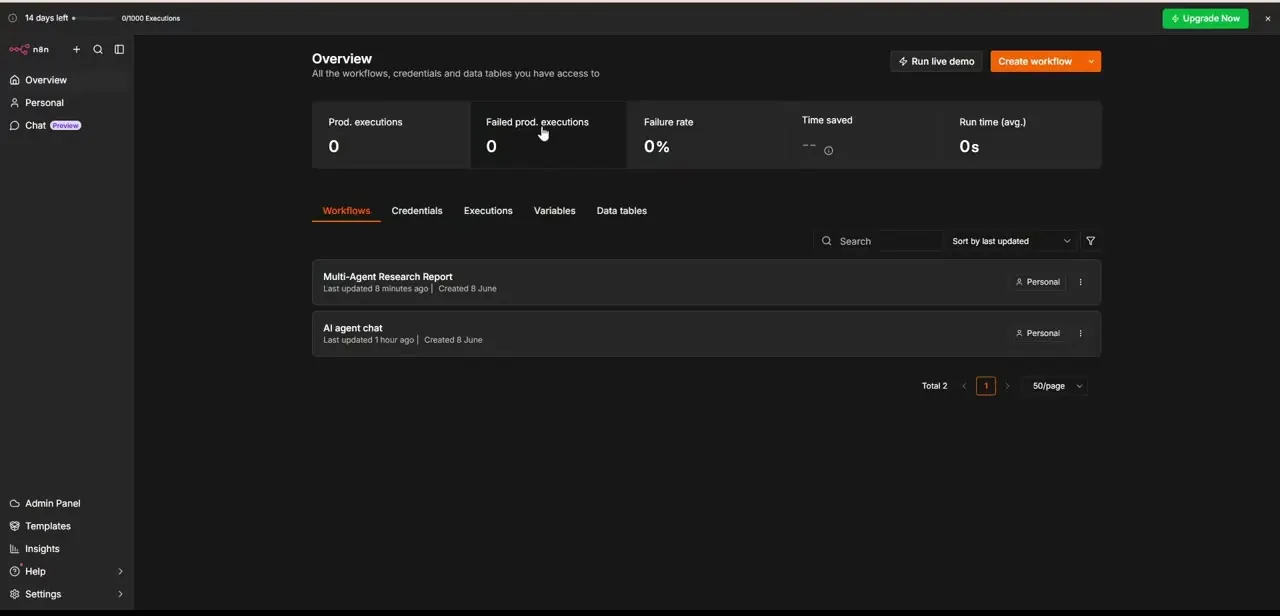Click the Failure rate stat card
Image resolution: width=1280 pixels, height=616 pixels.
pos(706,135)
